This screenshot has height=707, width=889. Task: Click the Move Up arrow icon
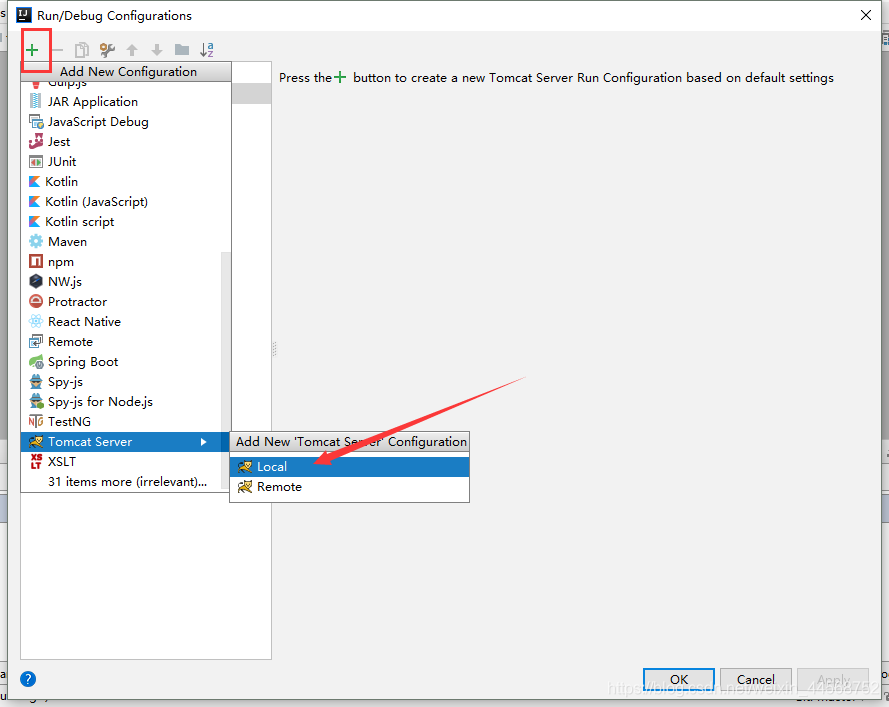click(x=132, y=50)
